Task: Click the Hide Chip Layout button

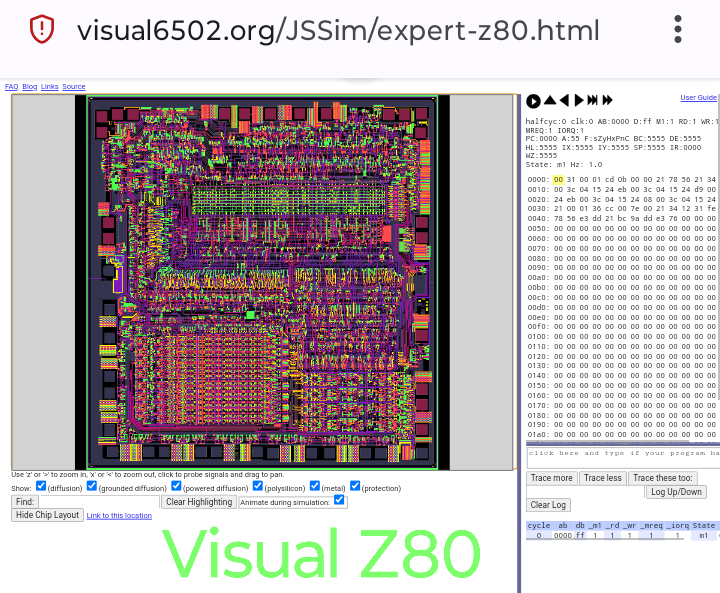Action: click(x=47, y=515)
